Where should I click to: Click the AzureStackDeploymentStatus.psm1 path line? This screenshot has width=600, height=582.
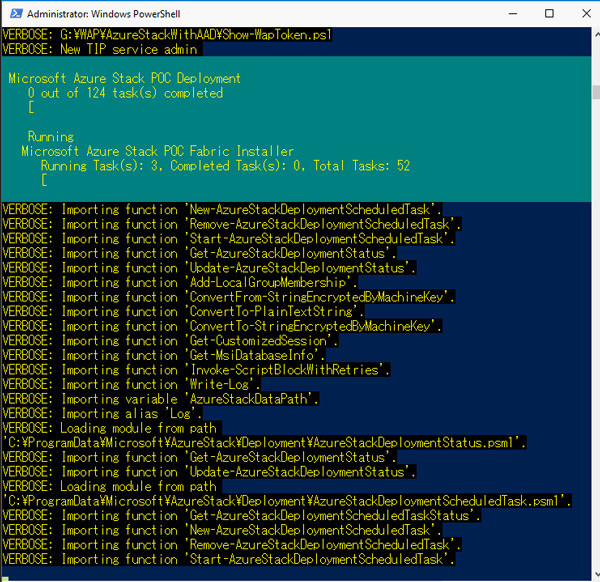coord(264,442)
